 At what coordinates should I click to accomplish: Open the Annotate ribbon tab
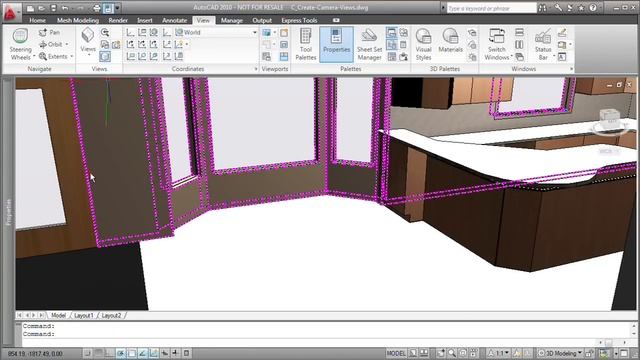click(x=175, y=20)
